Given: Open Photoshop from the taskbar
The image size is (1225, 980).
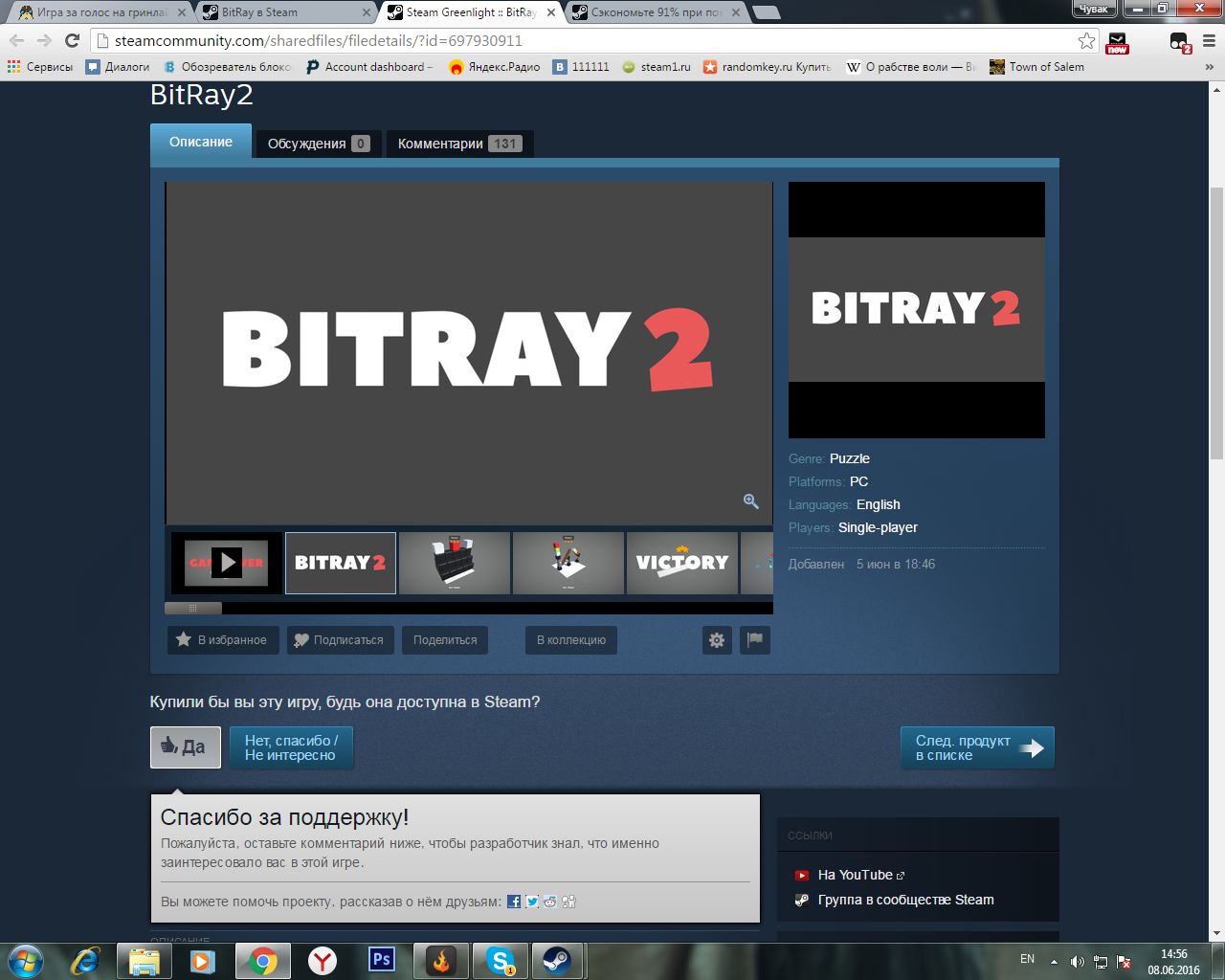Looking at the screenshot, I should click(x=382, y=960).
